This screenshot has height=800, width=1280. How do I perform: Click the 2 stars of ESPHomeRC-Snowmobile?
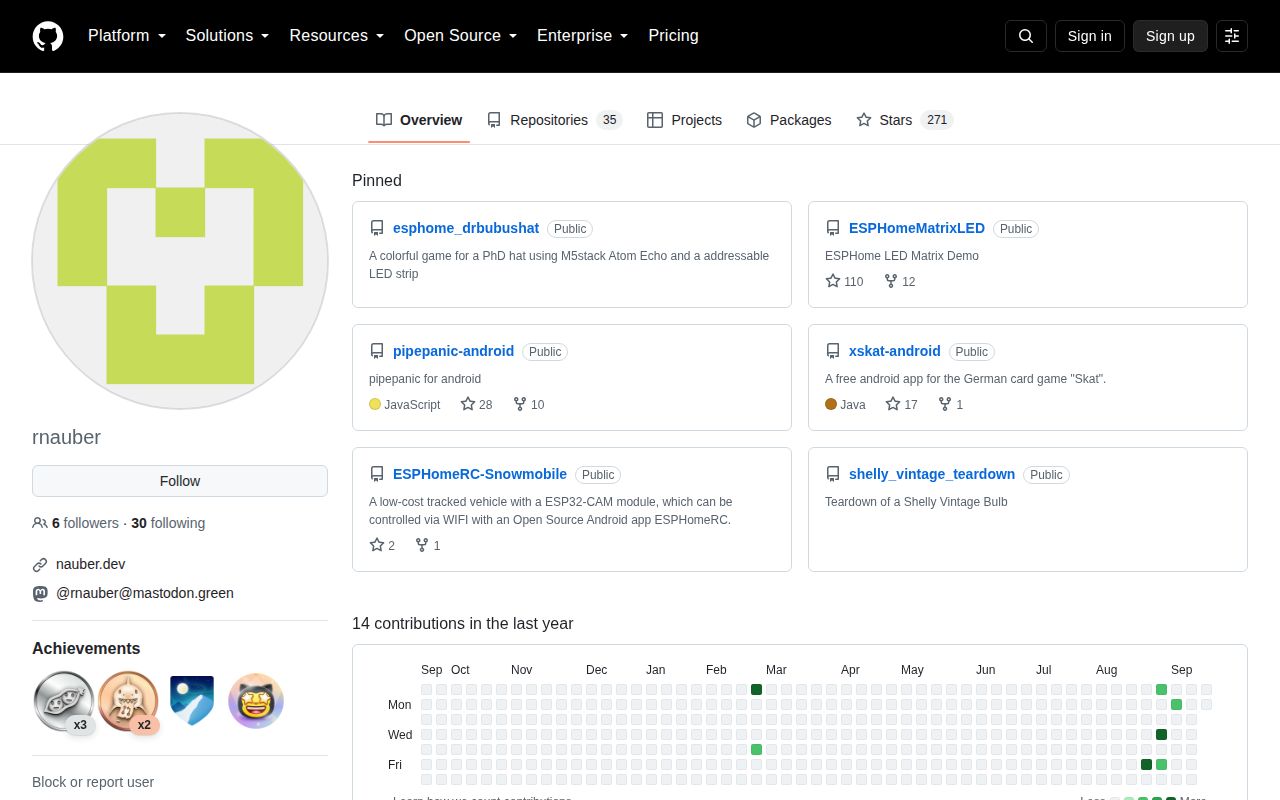point(382,545)
